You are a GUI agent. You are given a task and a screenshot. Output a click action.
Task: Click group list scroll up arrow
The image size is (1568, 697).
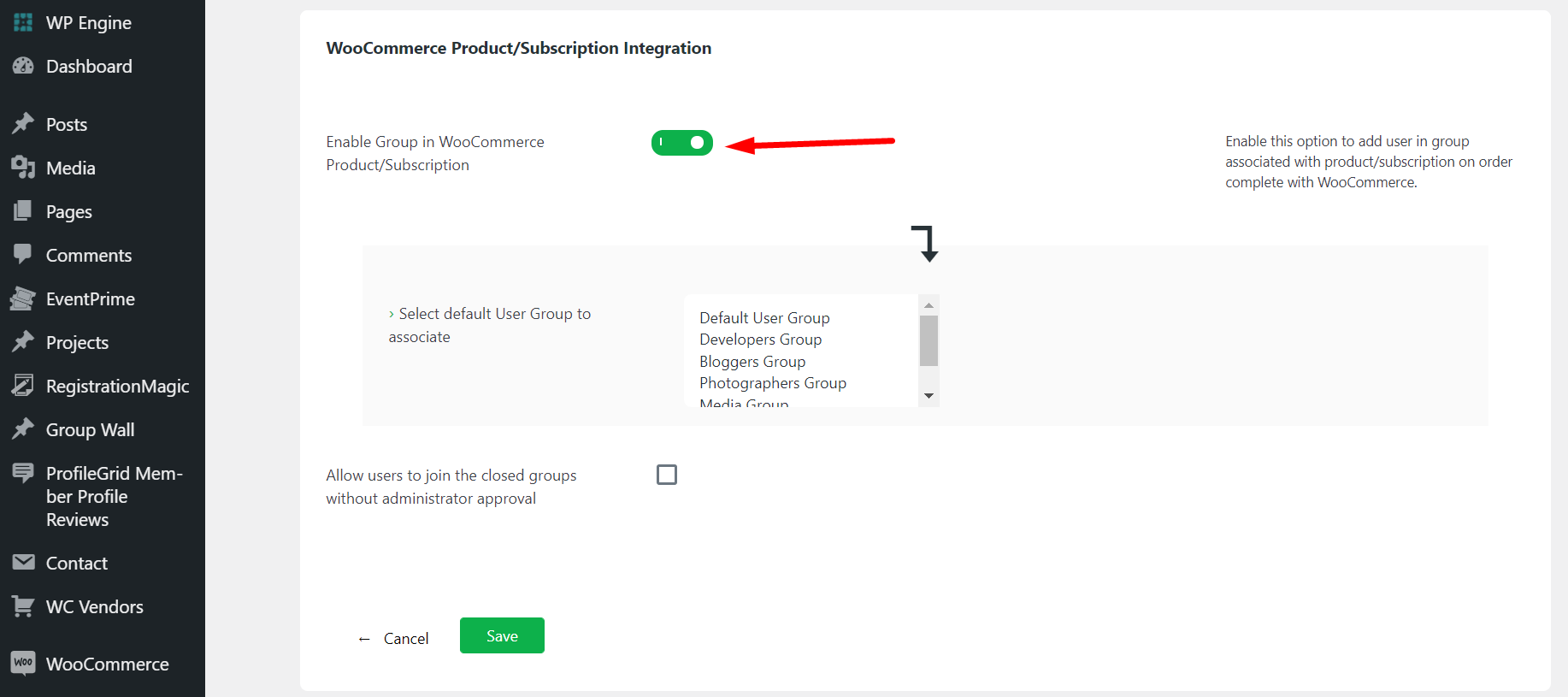click(928, 305)
